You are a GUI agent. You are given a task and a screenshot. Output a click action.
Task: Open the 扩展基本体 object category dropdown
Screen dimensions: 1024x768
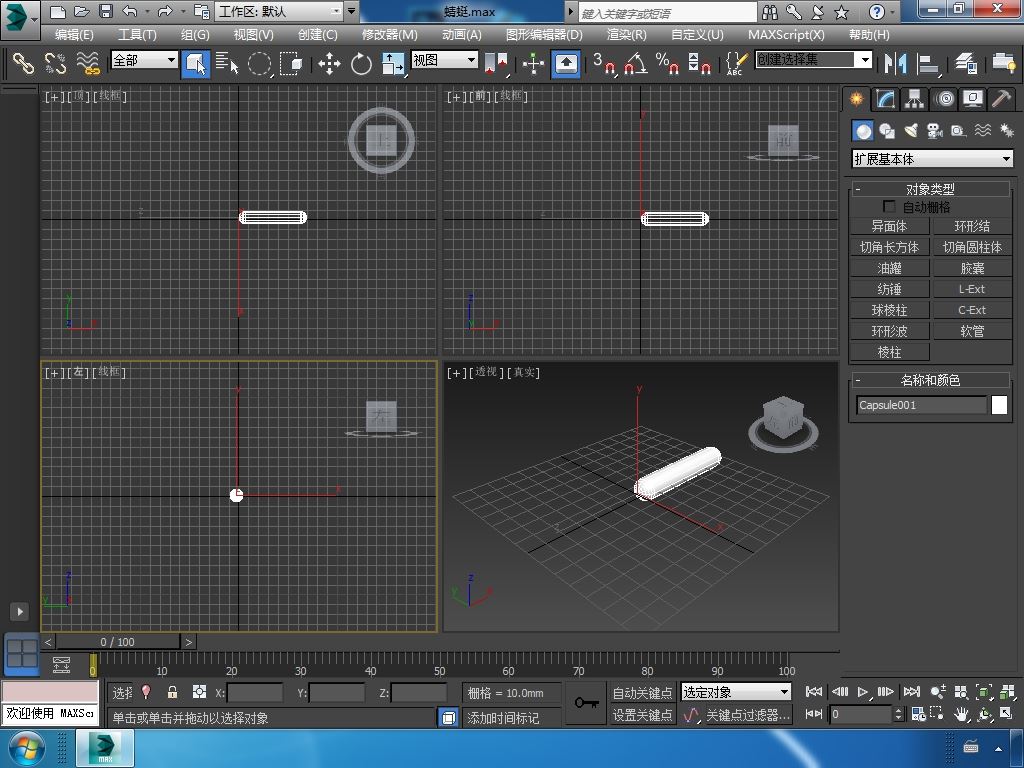pyautogui.click(x=932, y=159)
